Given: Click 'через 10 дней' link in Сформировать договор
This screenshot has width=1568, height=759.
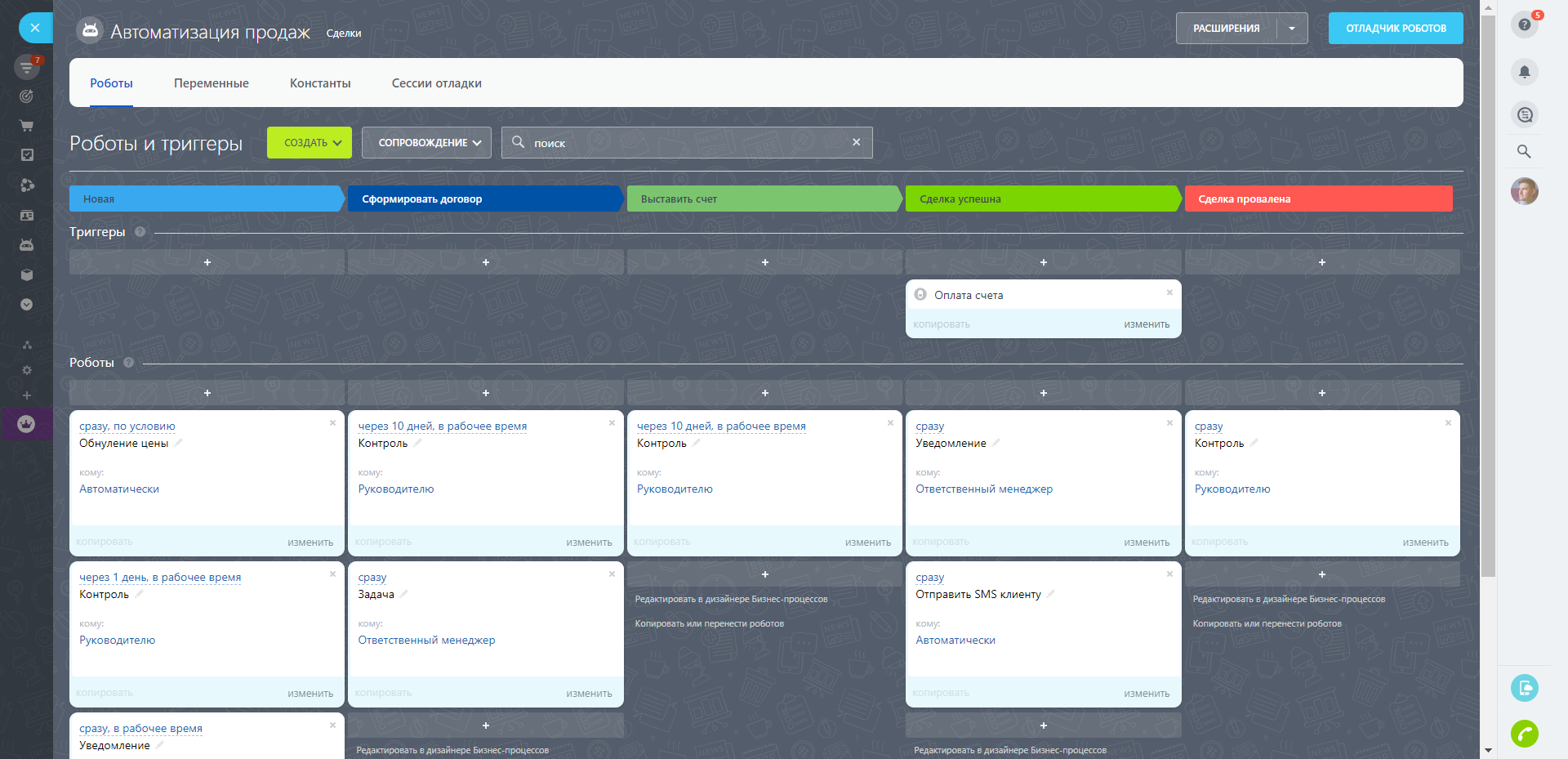Looking at the screenshot, I should point(442,426).
